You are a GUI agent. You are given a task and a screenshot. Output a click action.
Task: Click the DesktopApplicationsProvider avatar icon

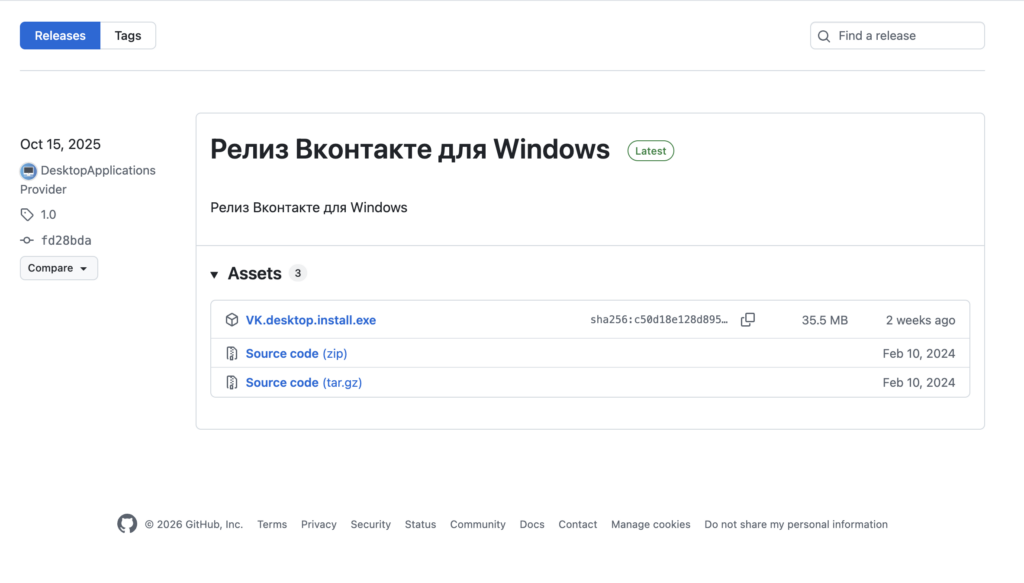coord(28,171)
